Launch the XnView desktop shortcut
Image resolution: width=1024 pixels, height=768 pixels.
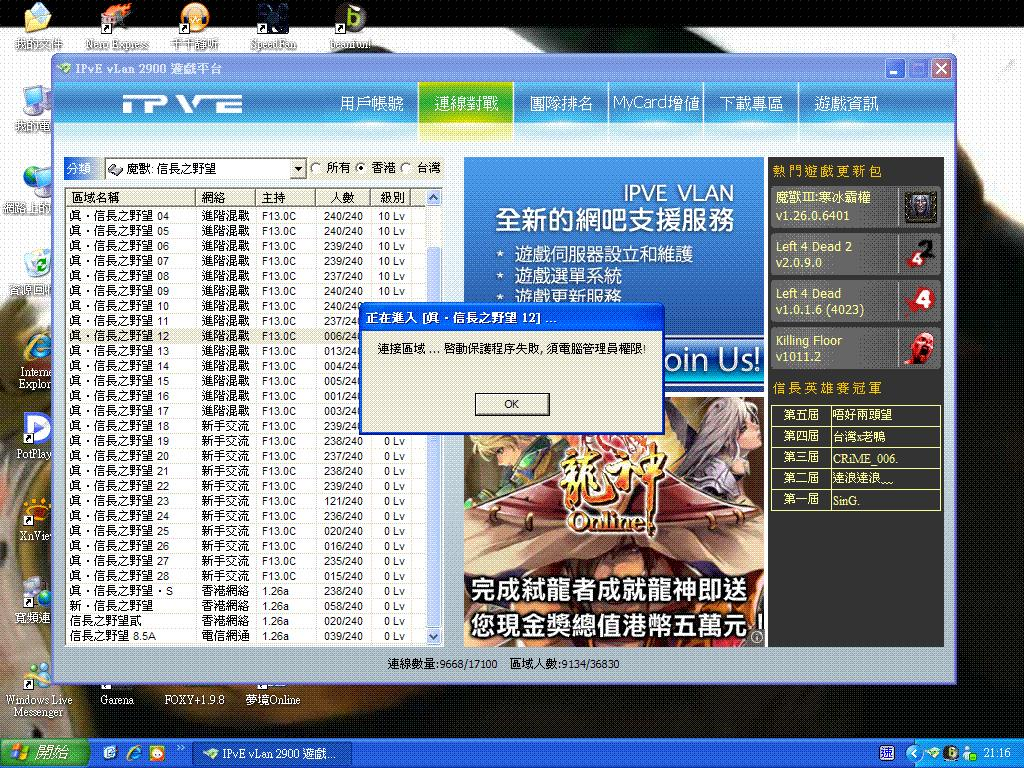35,519
